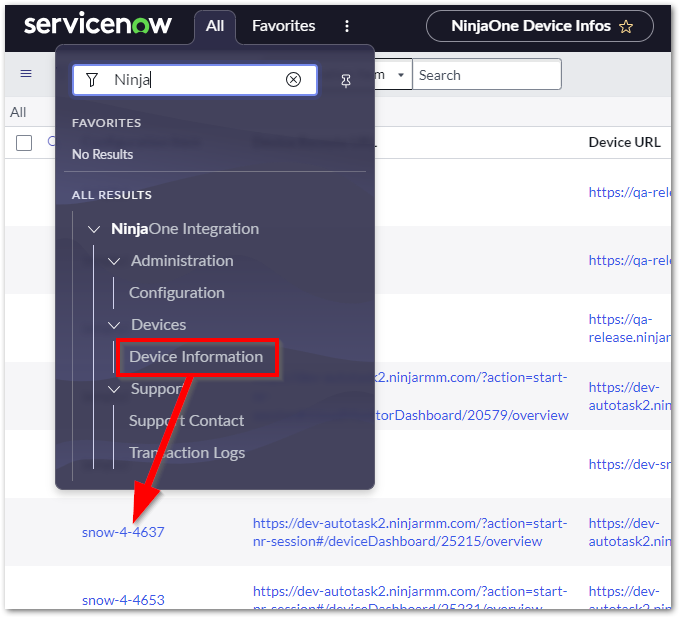This screenshot has height=618, width=680.
Task: Open the Device Information module
Action: [196, 357]
